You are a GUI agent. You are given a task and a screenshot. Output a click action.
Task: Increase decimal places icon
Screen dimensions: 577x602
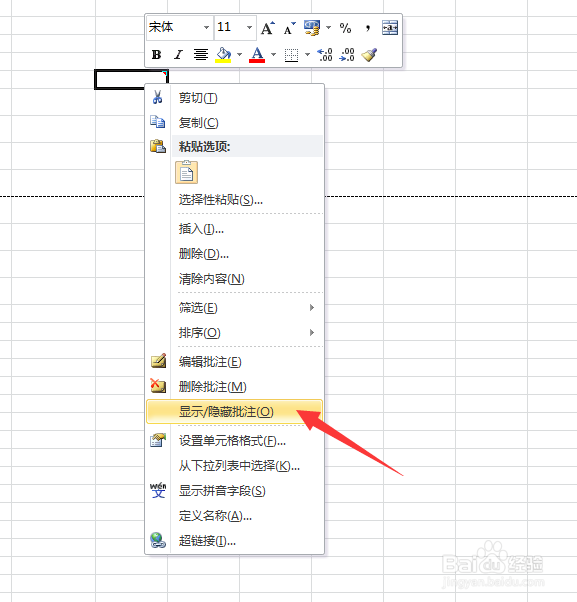point(324,55)
